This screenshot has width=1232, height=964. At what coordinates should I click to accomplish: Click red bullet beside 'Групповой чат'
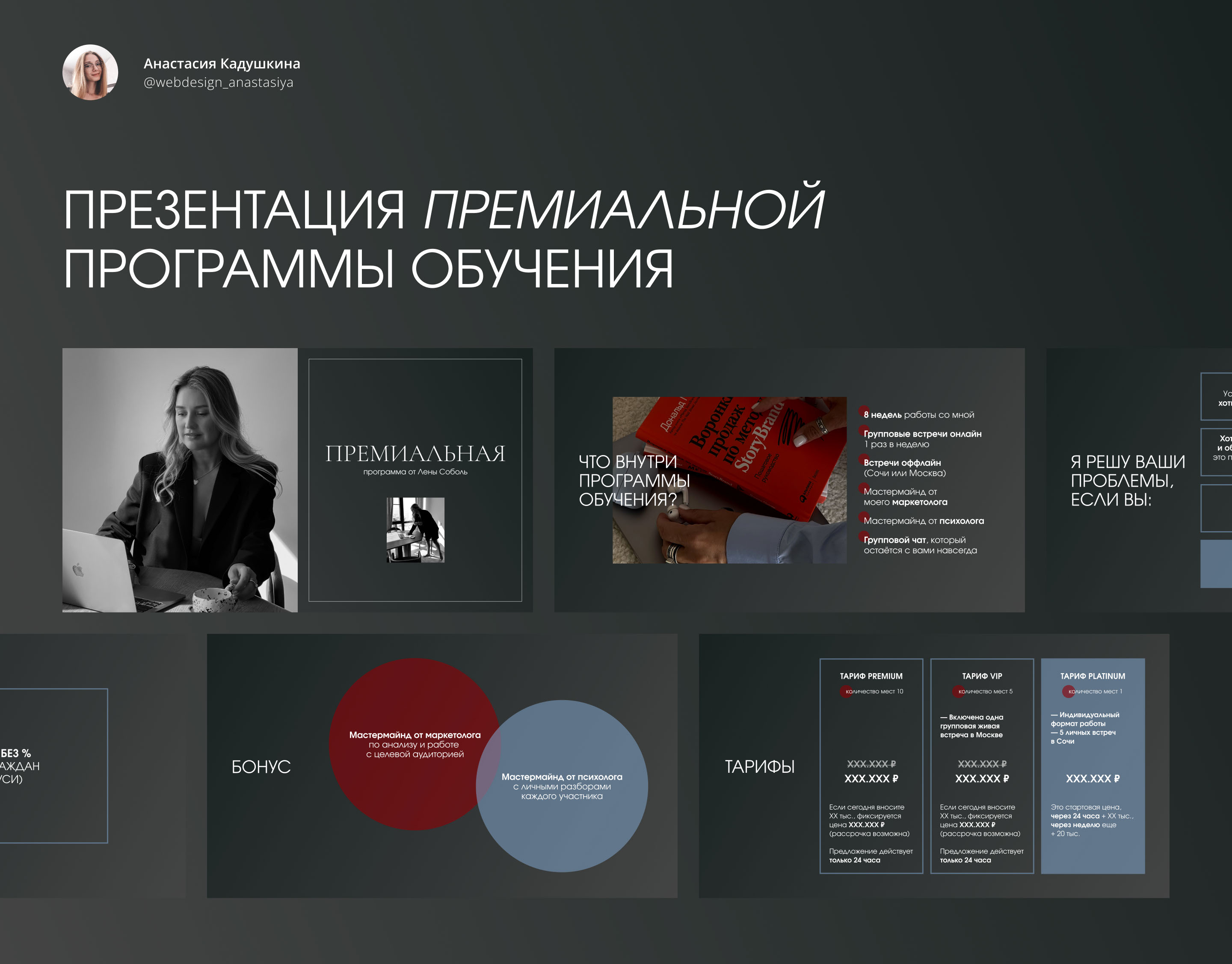[863, 536]
